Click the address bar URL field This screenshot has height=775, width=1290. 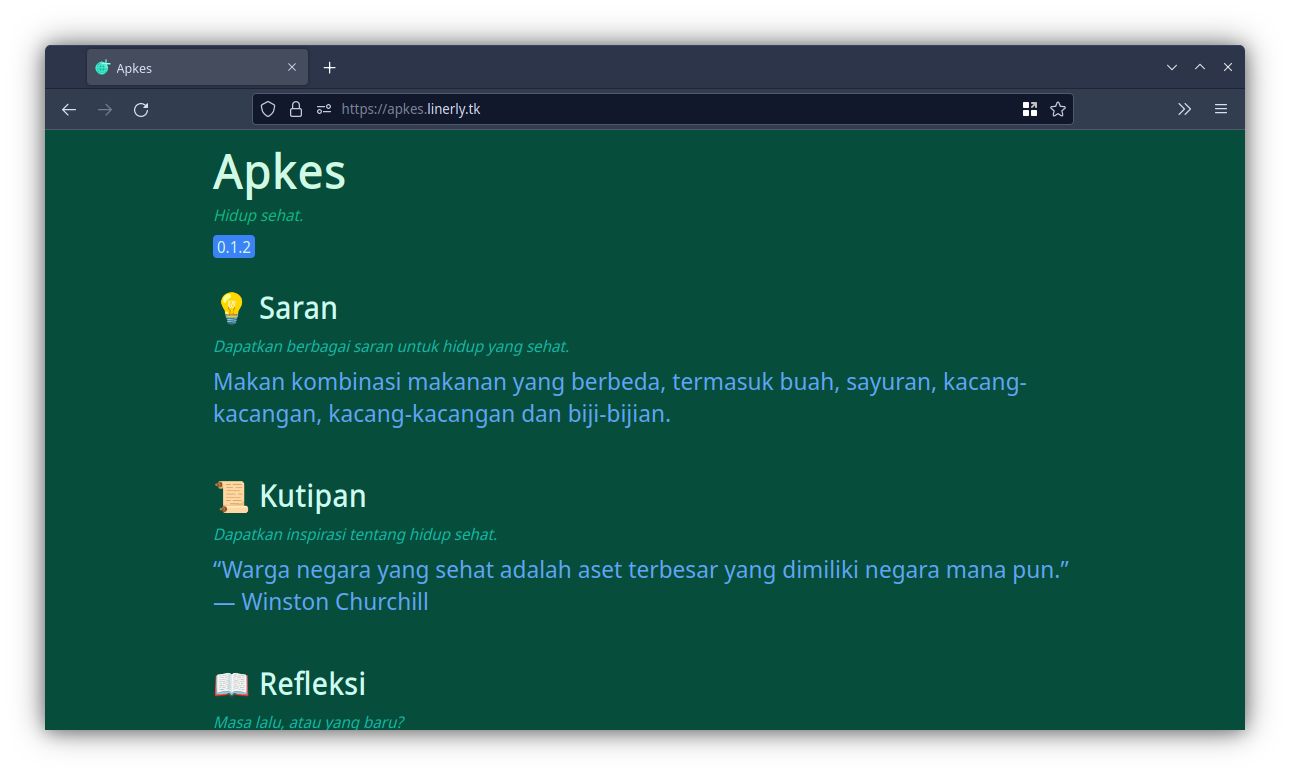[663, 109]
